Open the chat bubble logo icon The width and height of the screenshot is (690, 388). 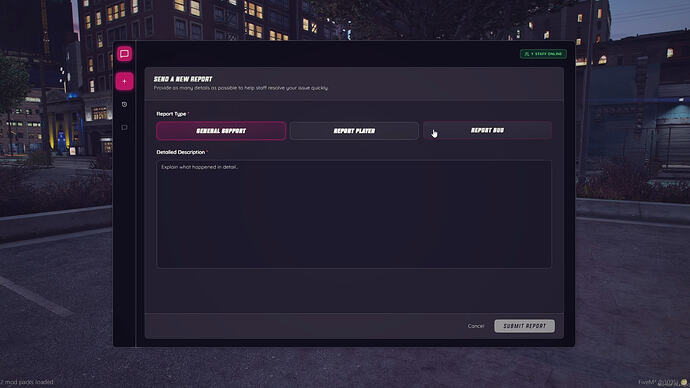coord(125,54)
